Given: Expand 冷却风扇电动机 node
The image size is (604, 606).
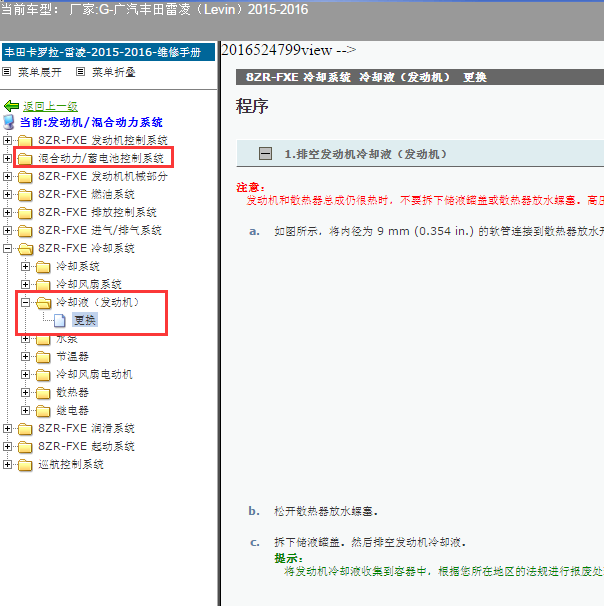Looking at the screenshot, I should (x=26, y=374).
